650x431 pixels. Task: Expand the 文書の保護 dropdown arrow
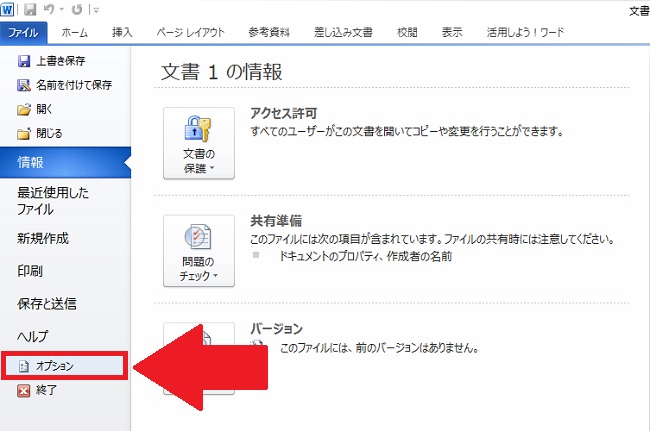(x=212, y=168)
